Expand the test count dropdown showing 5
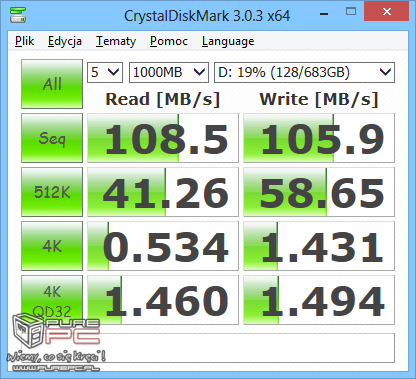 coord(105,72)
